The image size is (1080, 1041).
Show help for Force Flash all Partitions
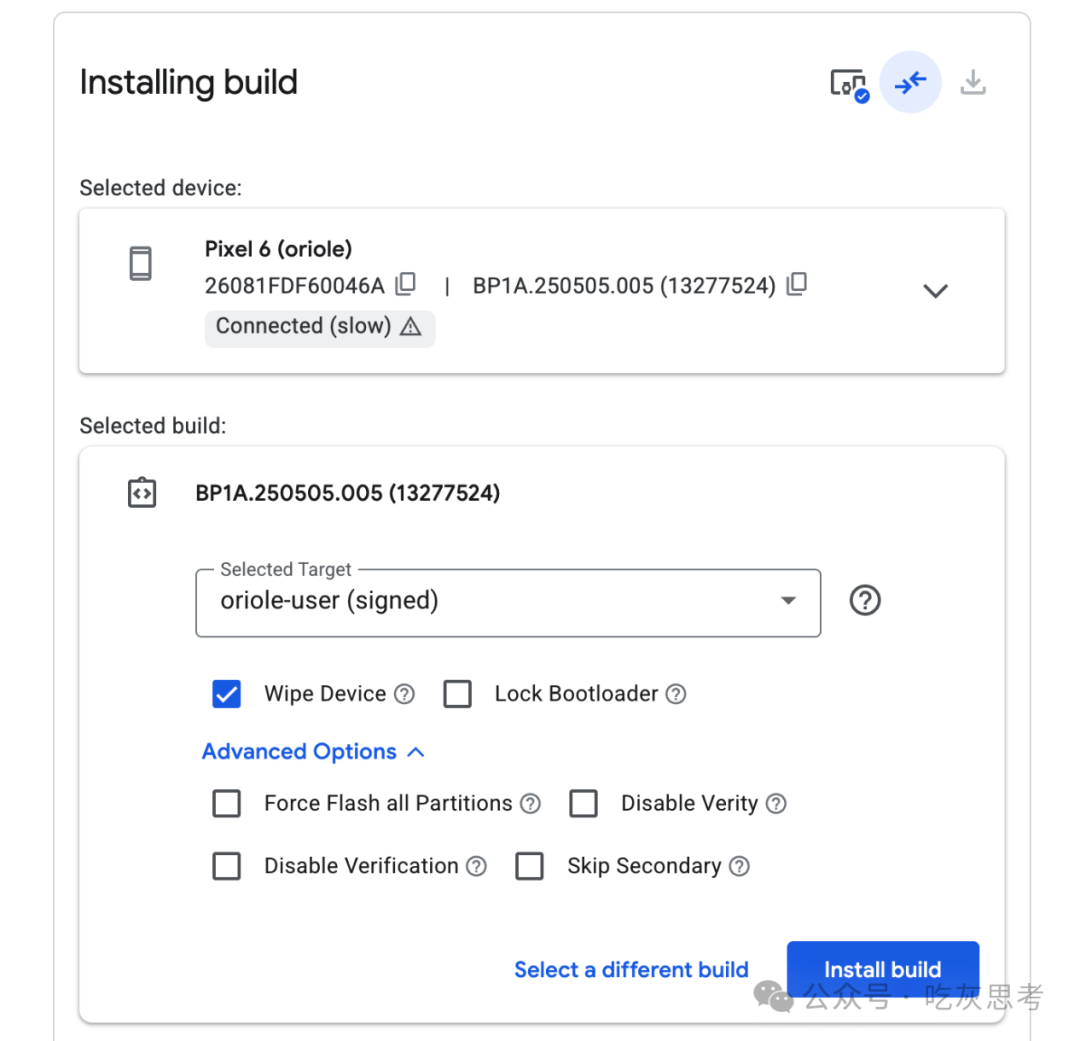tap(530, 803)
